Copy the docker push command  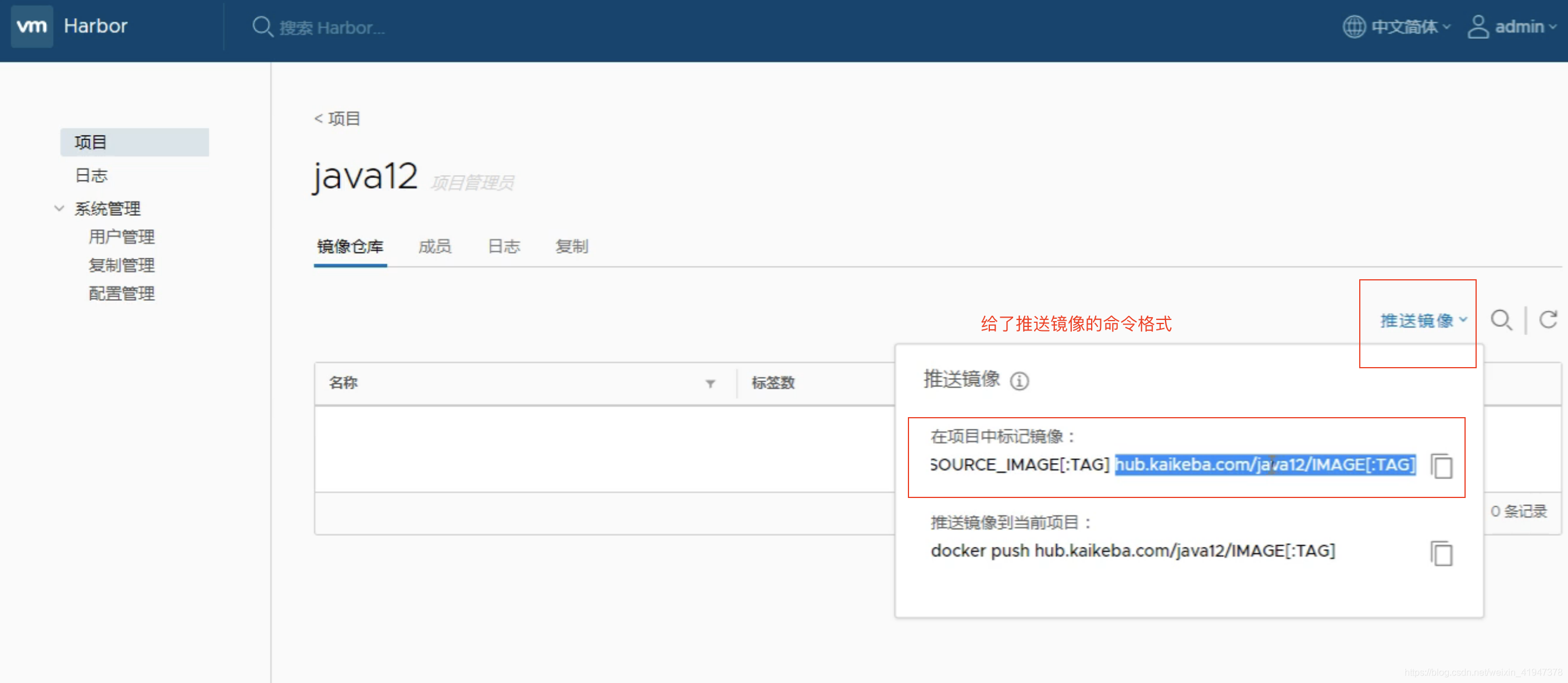tap(1441, 553)
